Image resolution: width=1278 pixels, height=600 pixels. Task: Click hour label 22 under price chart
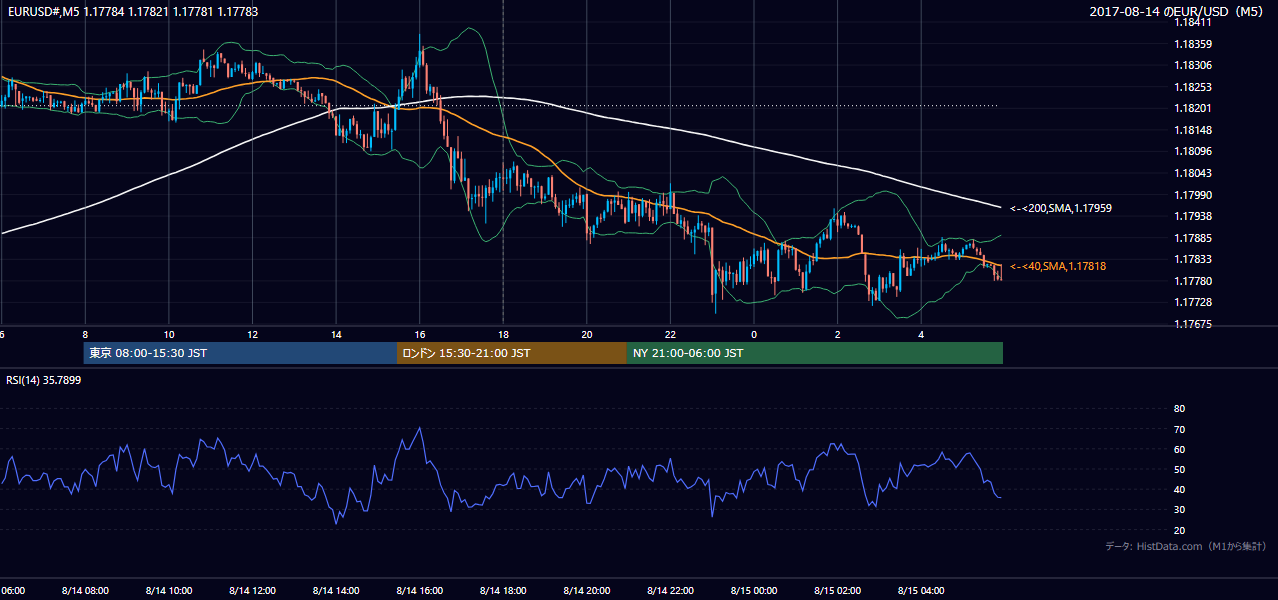coord(670,334)
